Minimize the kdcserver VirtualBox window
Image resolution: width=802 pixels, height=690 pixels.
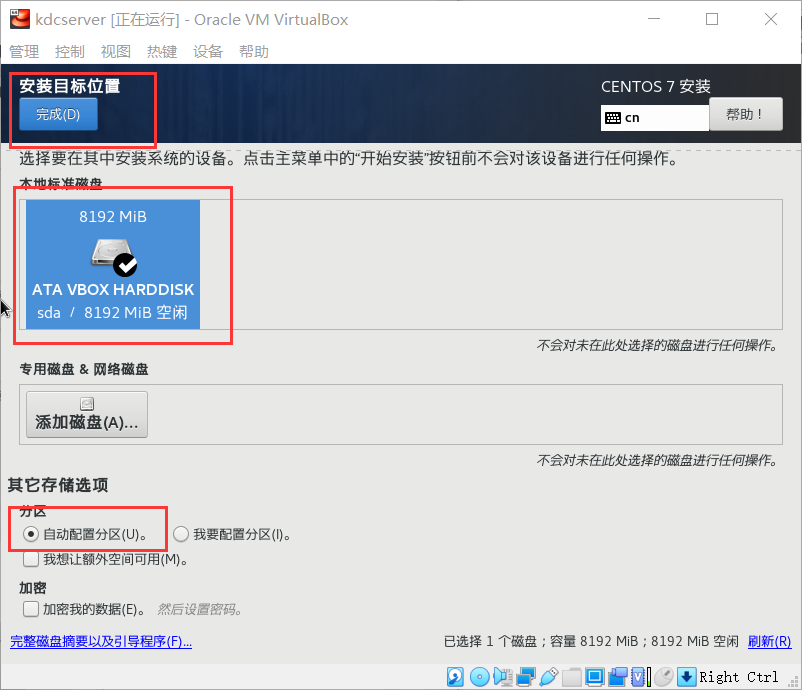click(654, 19)
